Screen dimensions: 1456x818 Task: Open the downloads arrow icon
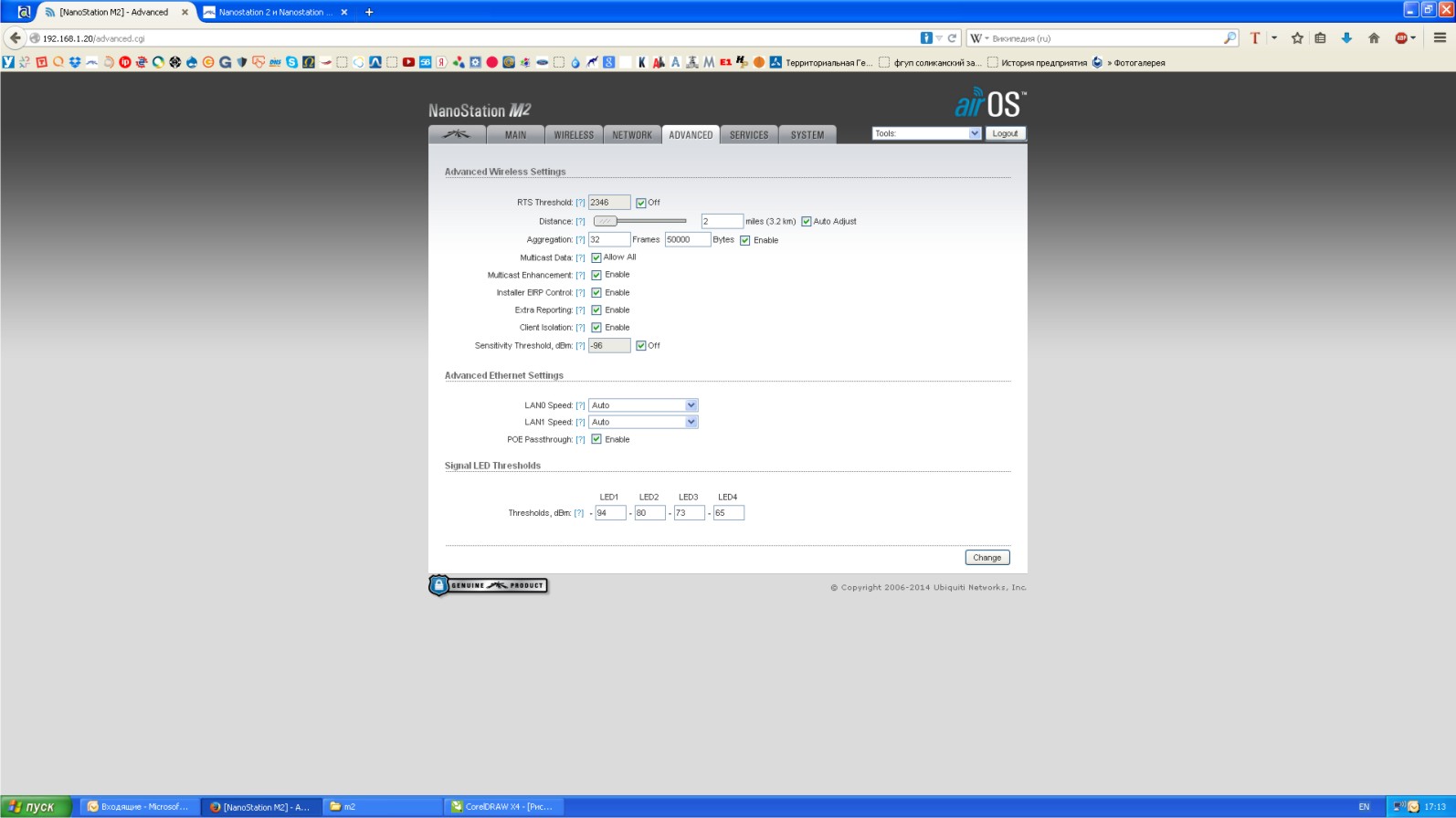[x=1346, y=38]
